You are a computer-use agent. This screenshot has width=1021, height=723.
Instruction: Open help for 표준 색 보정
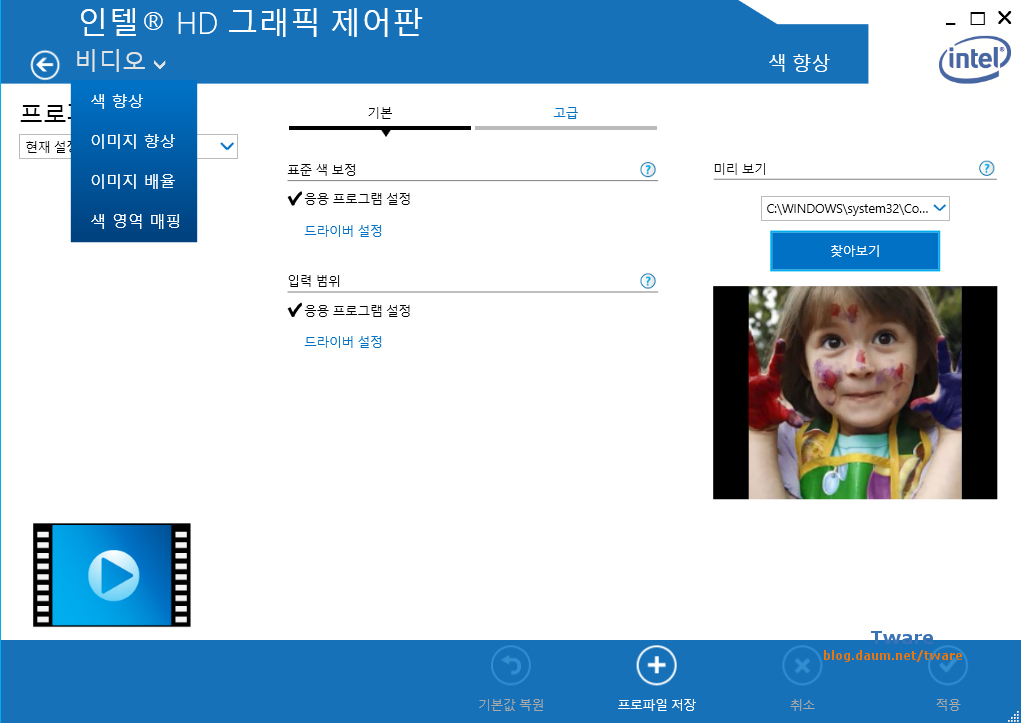click(x=647, y=169)
